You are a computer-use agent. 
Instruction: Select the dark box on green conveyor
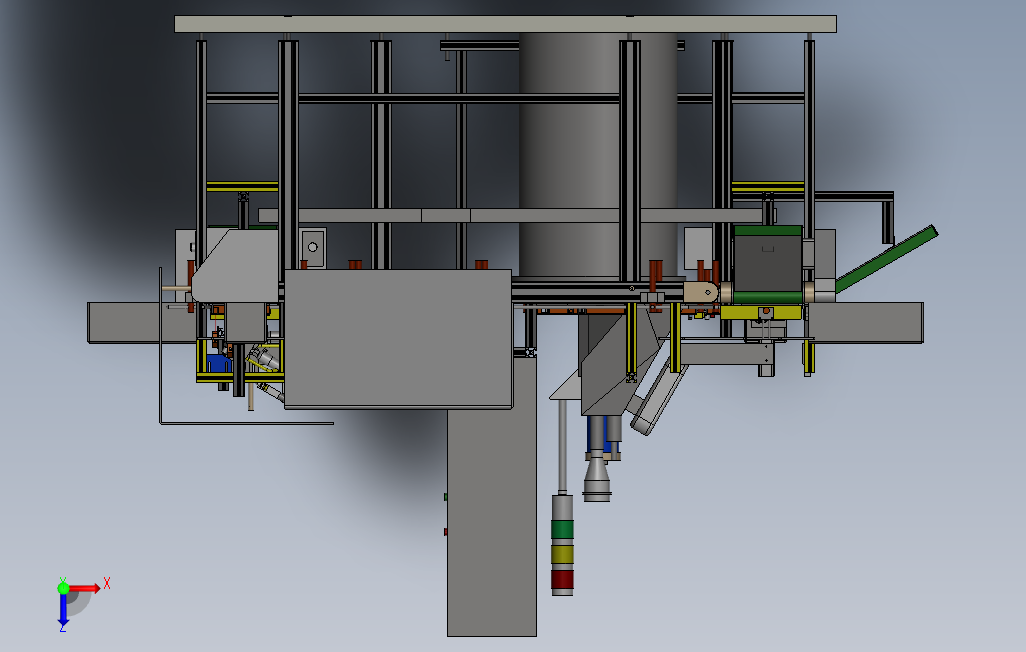coord(768,263)
